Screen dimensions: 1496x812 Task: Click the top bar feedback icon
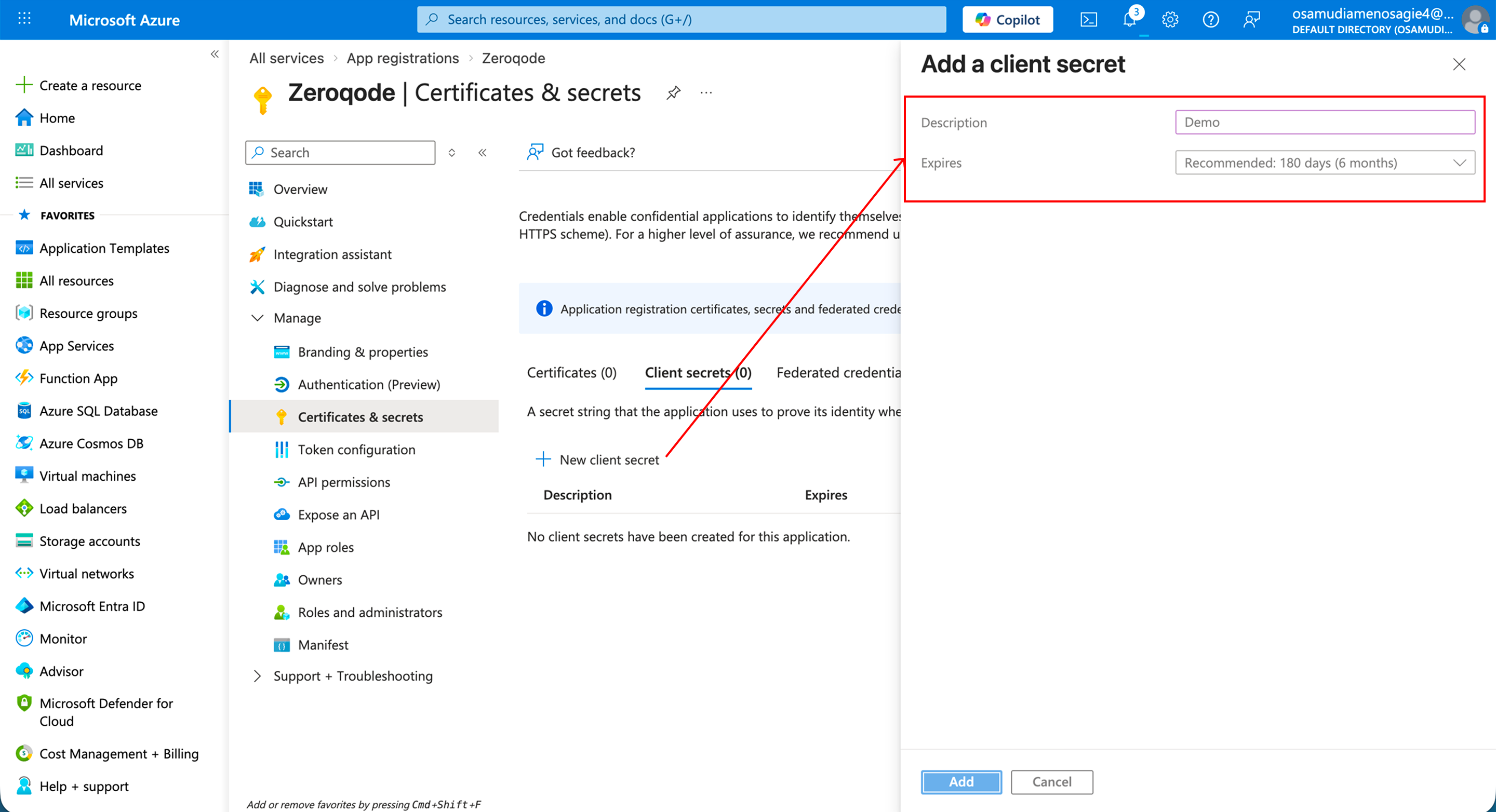tap(1251, 20)
